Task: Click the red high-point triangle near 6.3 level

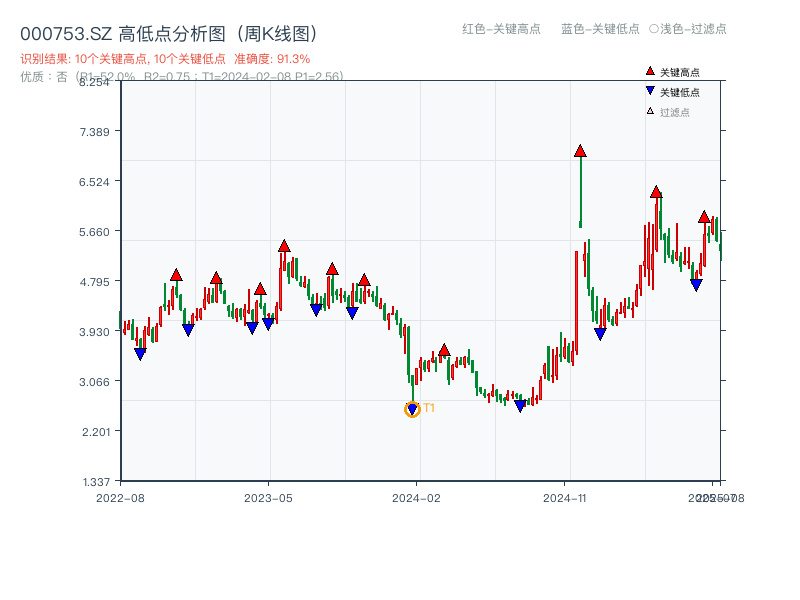Action: [x=656, y=192]
